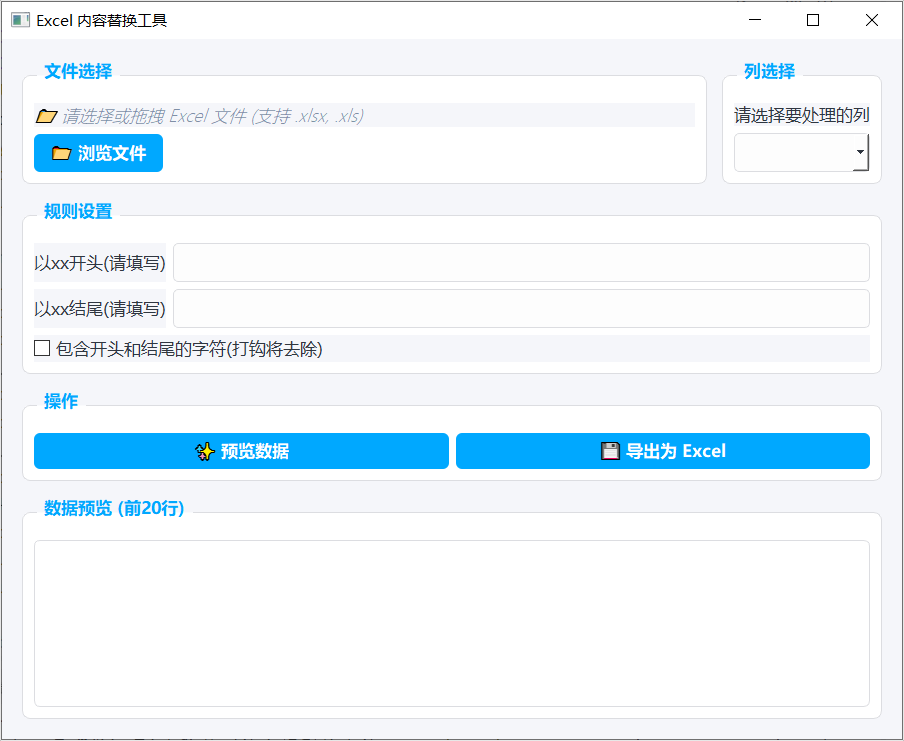Minimize the Excel 内容替换工具 window
This screenshot has width=904, height=741.
pos(755,20)
